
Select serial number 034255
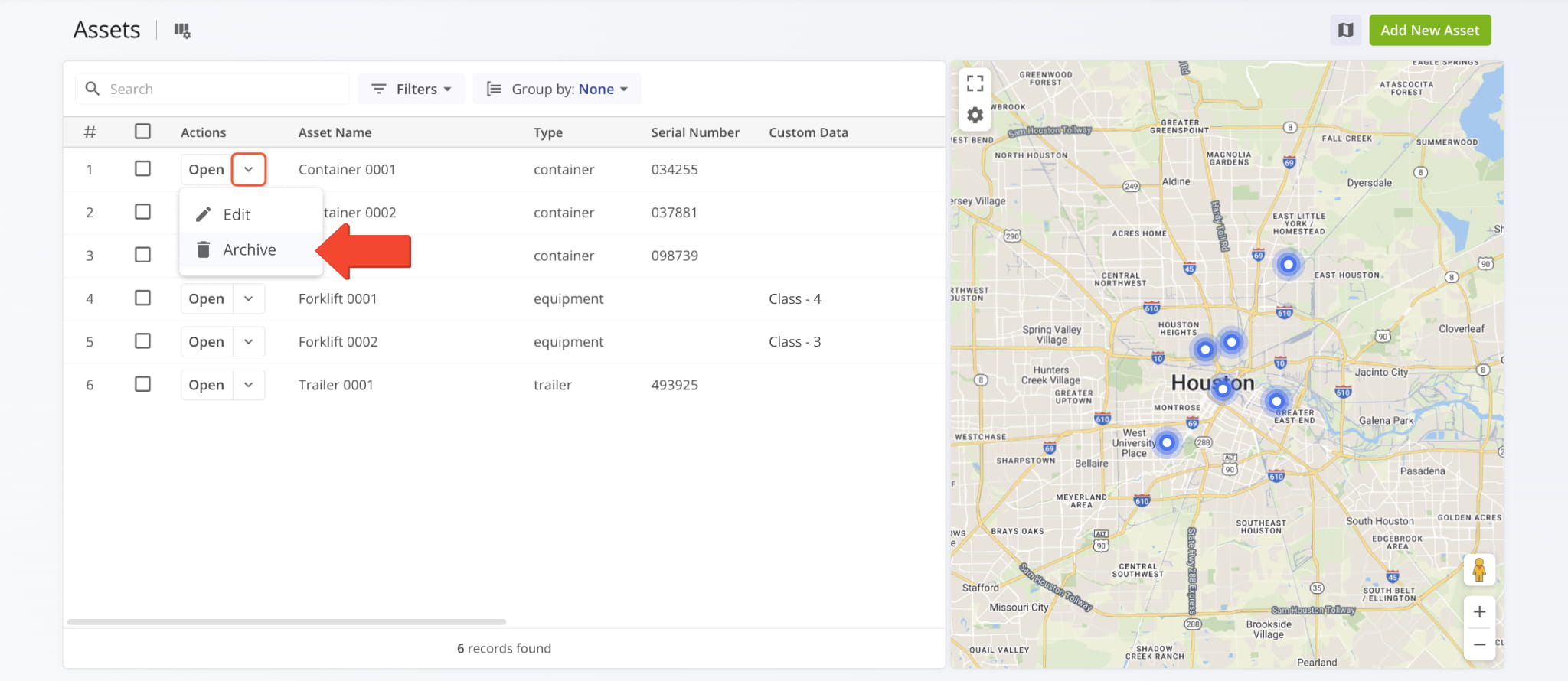675,169
